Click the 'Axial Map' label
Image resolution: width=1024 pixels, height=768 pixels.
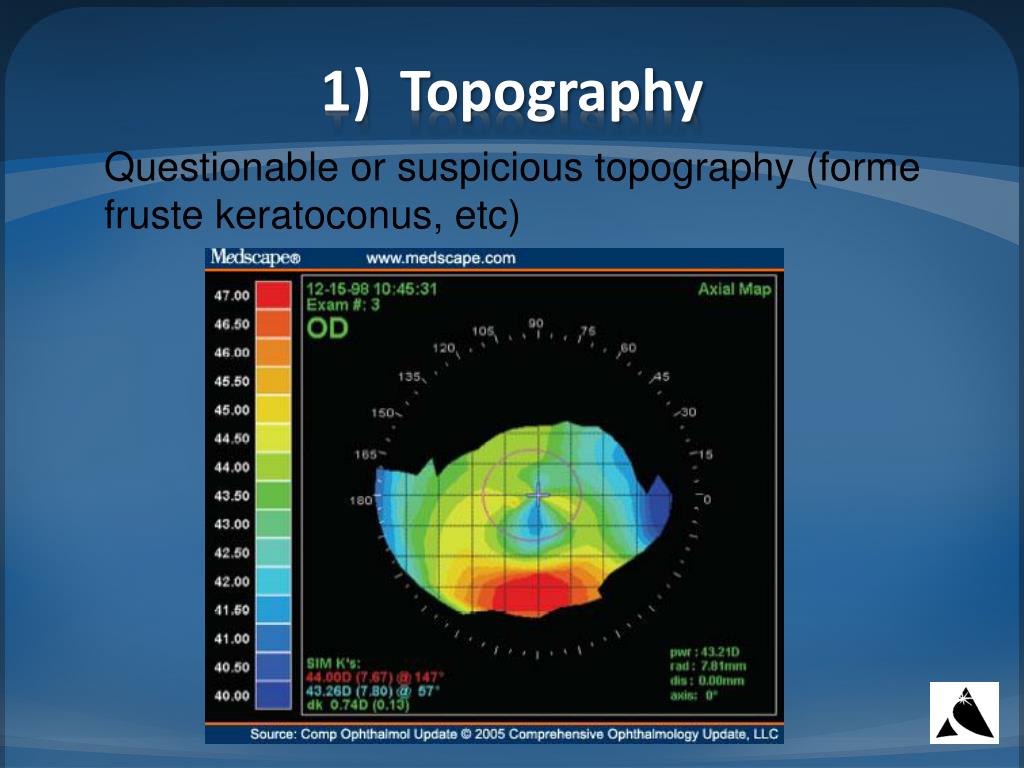(x=735, y=289)
